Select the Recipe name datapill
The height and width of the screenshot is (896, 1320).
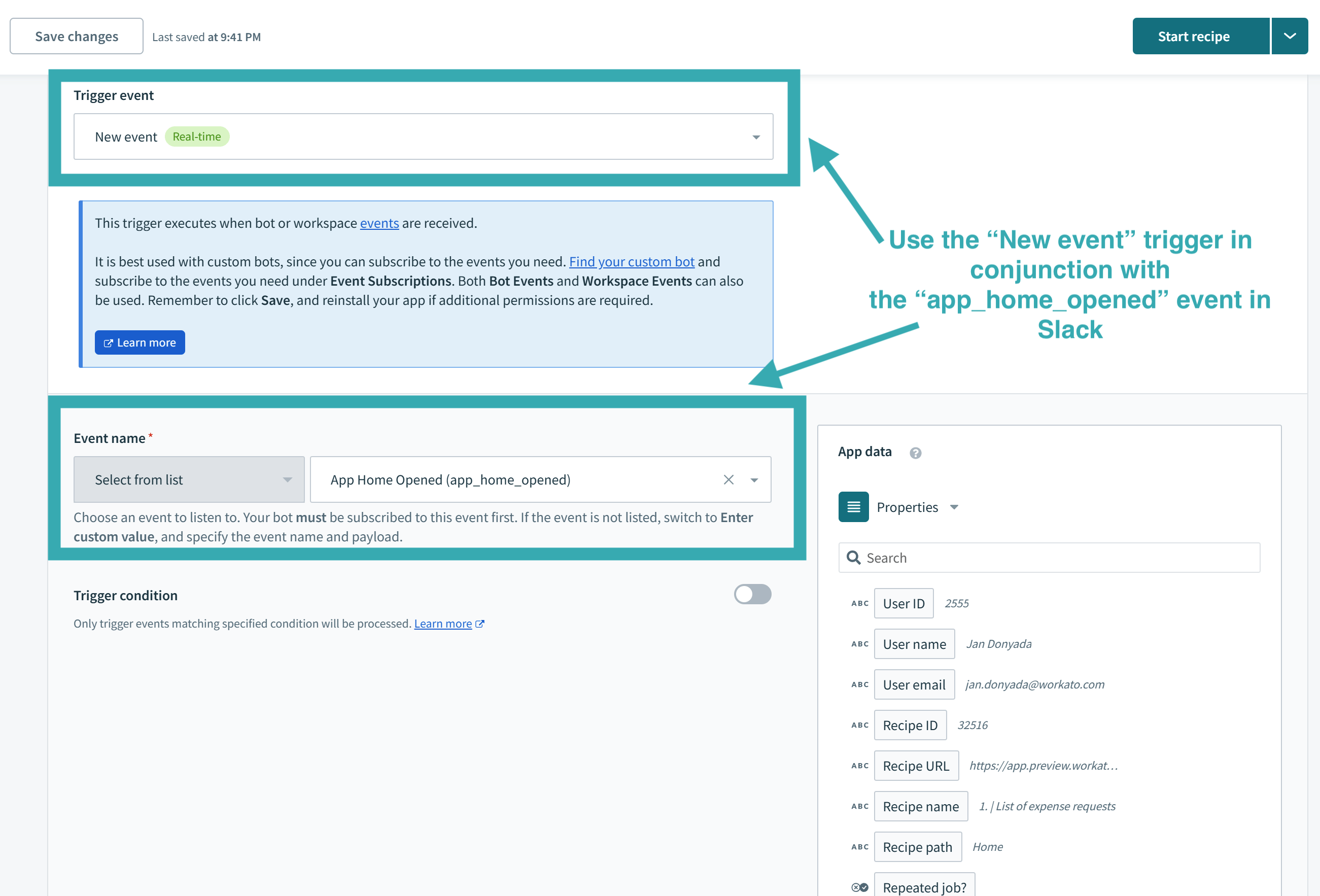point(921,807)
